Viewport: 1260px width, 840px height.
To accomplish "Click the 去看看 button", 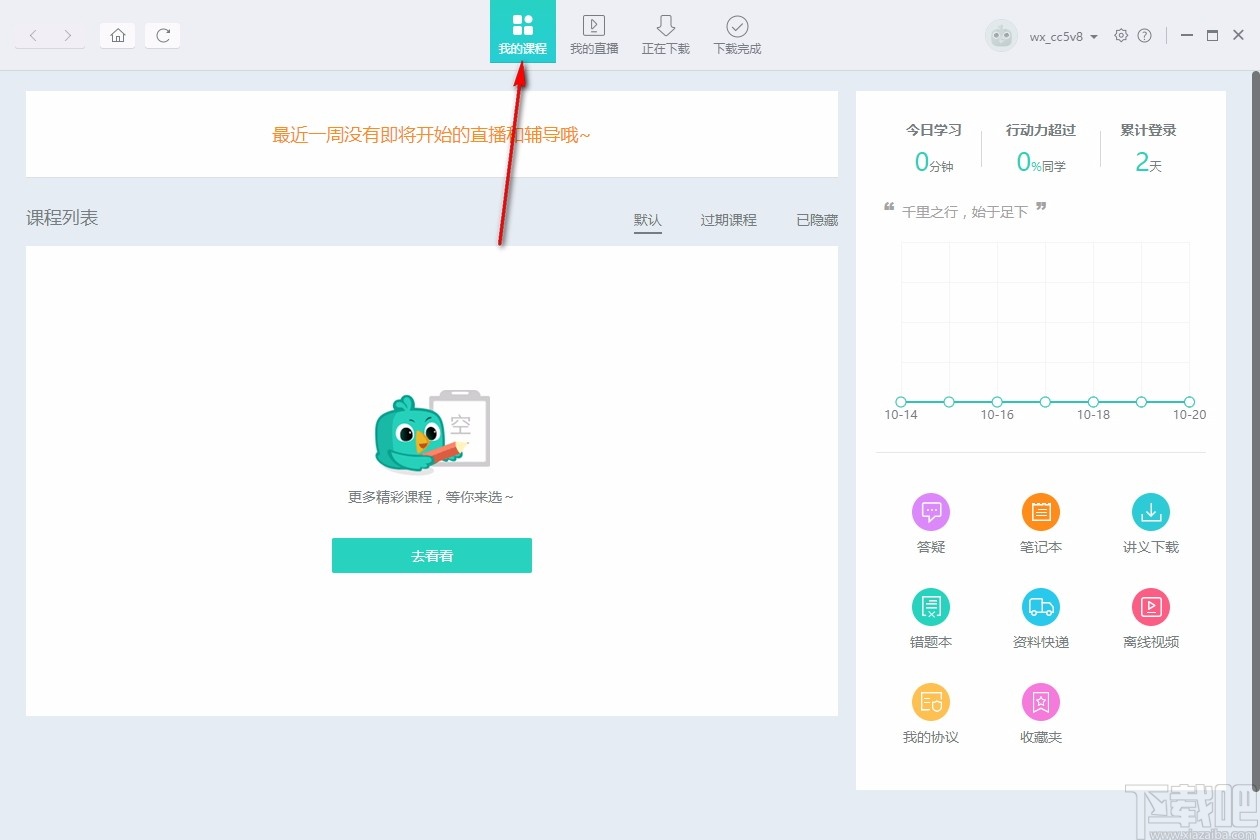I will pos(431,555).
